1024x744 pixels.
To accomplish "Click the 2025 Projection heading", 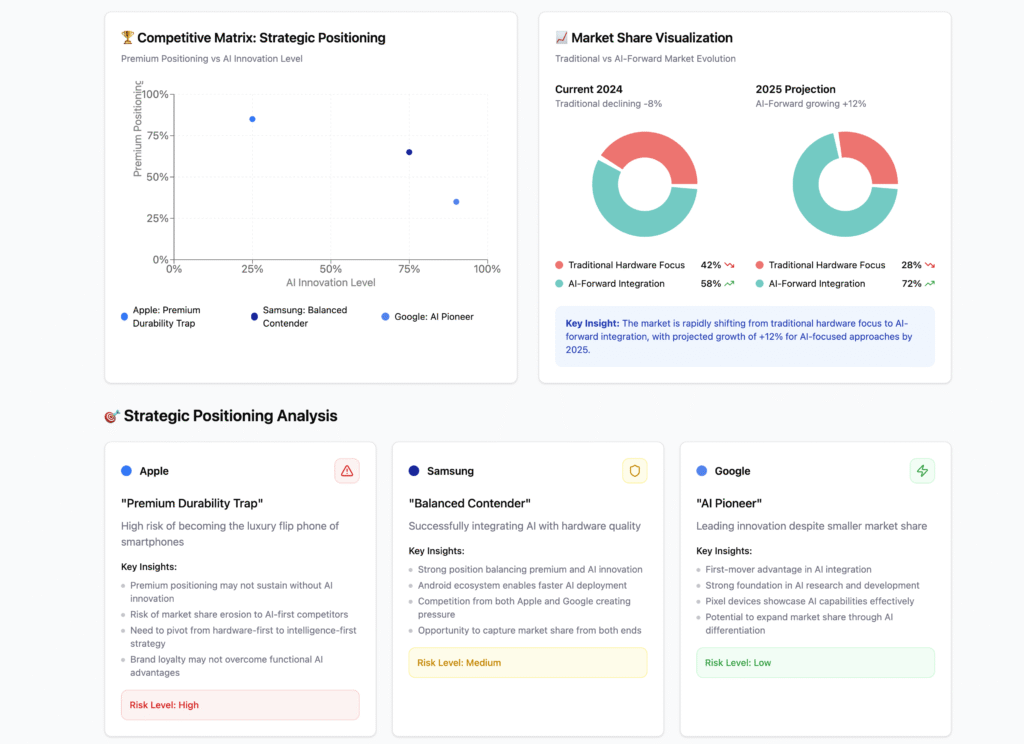I will [x=795, y=89].
